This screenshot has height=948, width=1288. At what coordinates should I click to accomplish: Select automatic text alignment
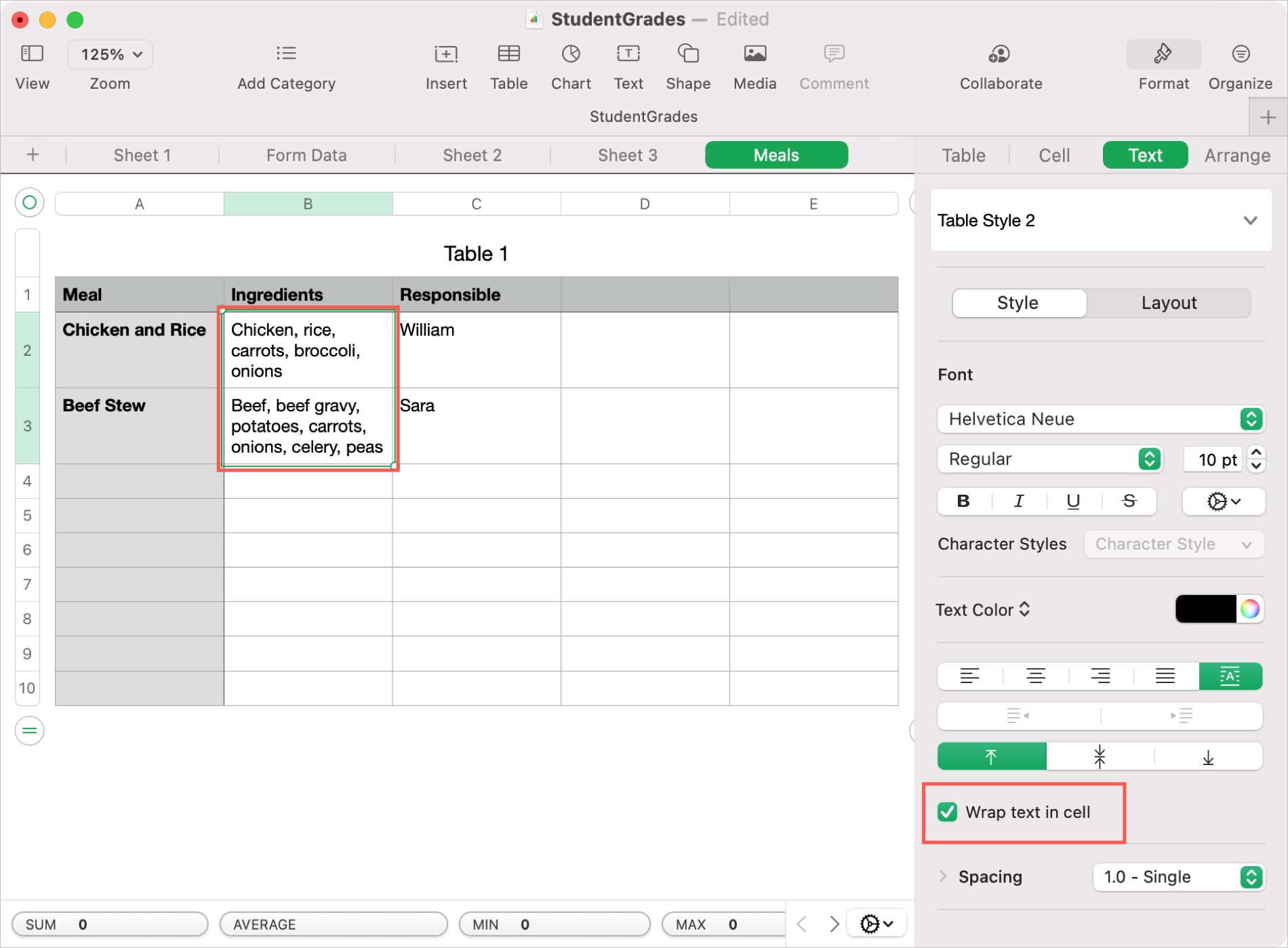pyautogui.click(x=1230, y=676)
